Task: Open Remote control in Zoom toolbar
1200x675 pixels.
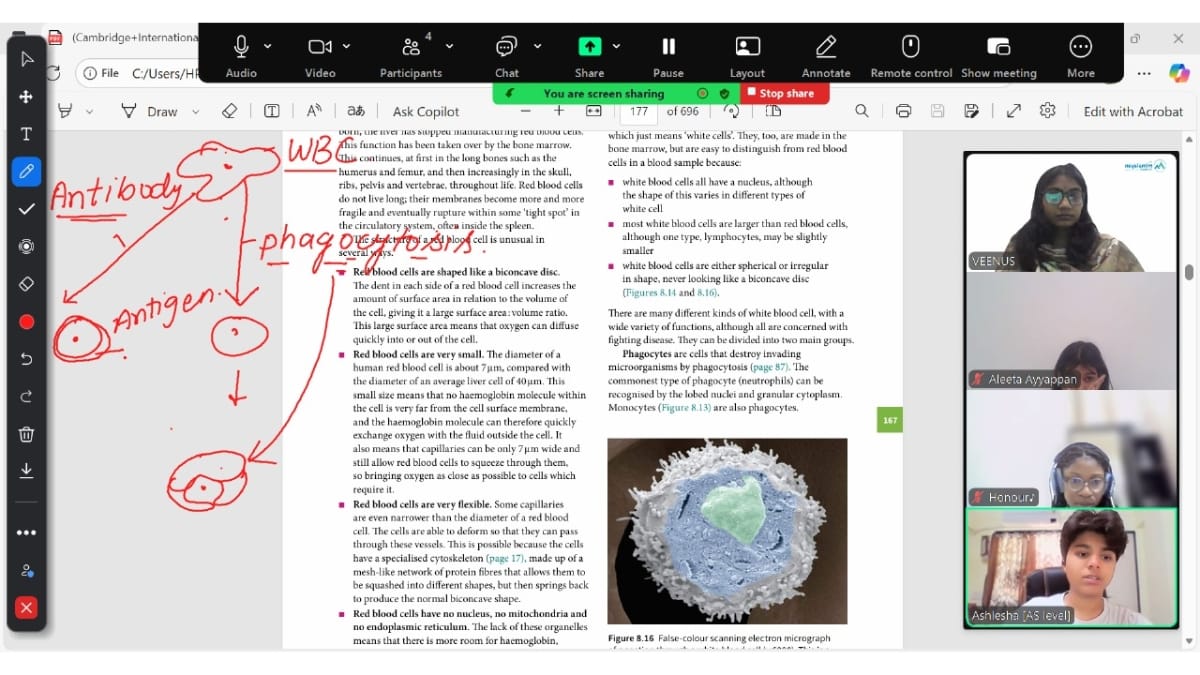Action: click(910, 56)
